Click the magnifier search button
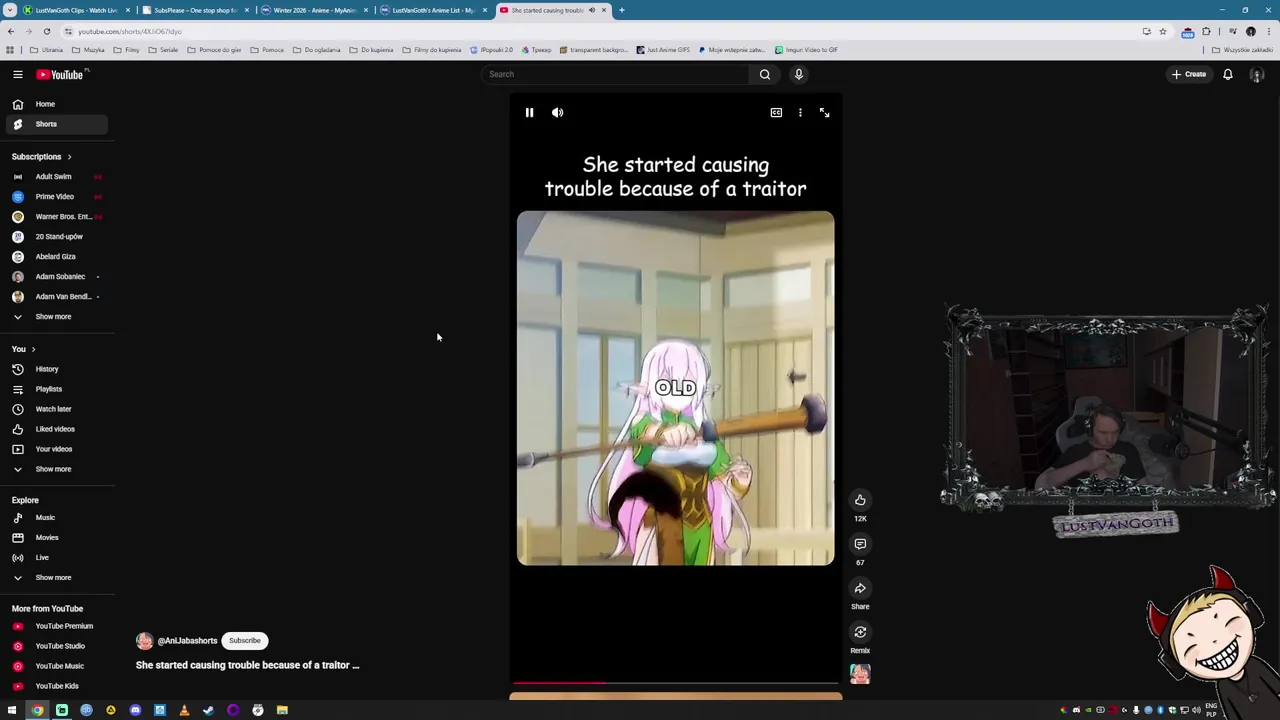The height and width of the screenshot is (720, 1280). point(765,74)
